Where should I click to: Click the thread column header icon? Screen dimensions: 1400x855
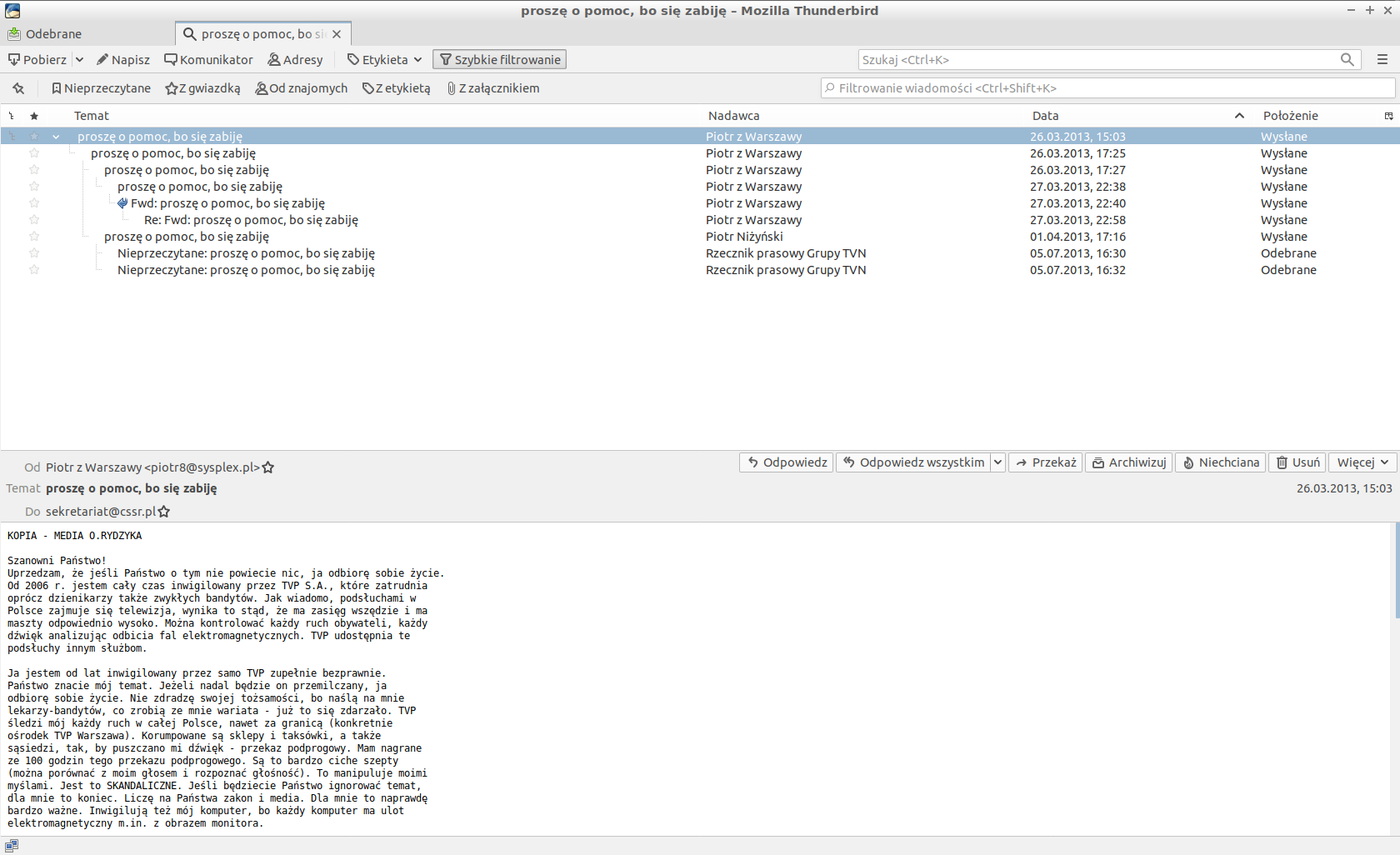pos(12,116)
